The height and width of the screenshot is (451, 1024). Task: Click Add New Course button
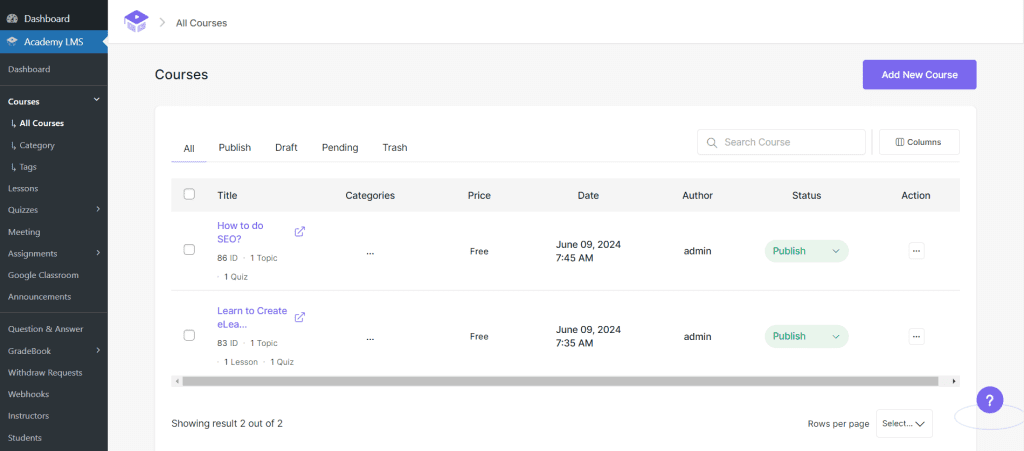click(919, 75)
